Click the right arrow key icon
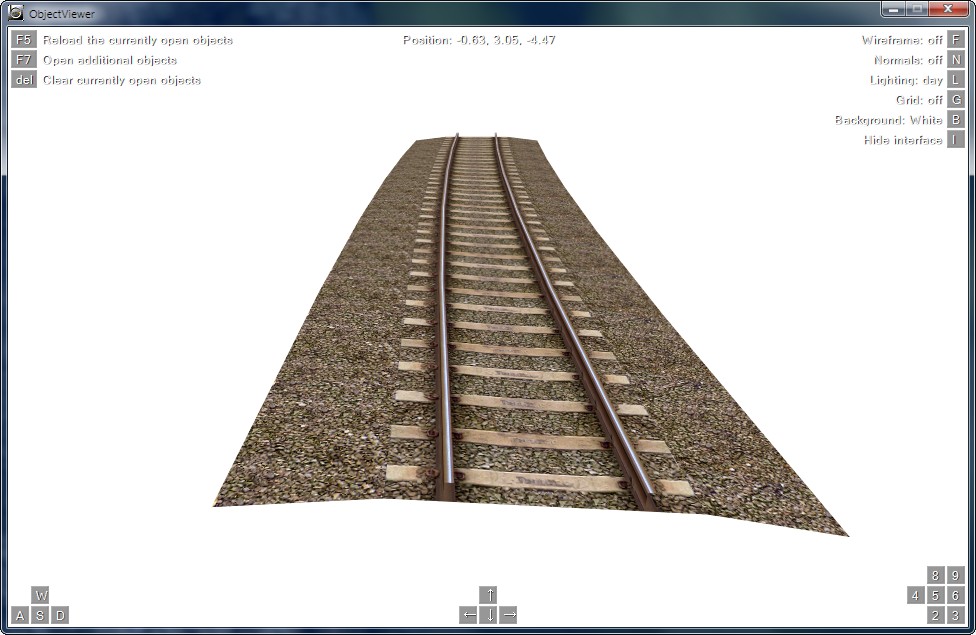This screenshot has height=635, width=976. pyautogui.click(x=508, y=615)
